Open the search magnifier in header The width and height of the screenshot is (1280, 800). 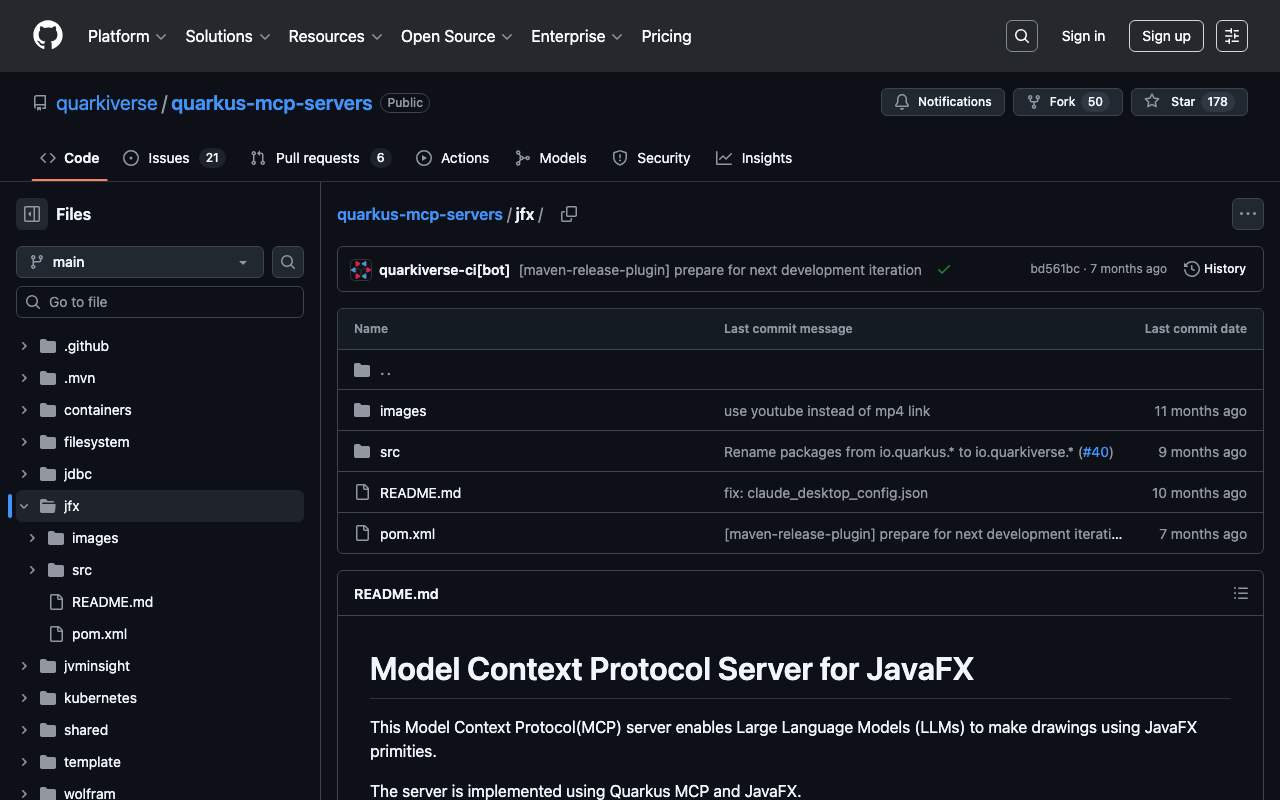(1021, 36)
